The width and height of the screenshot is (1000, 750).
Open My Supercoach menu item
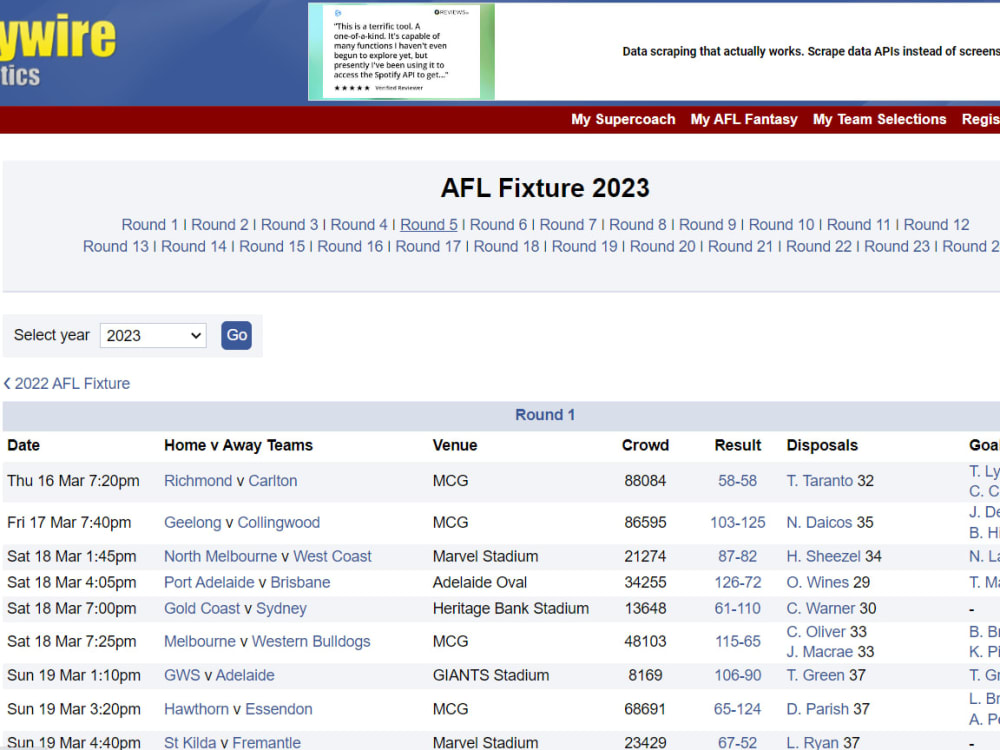[623, 119]
